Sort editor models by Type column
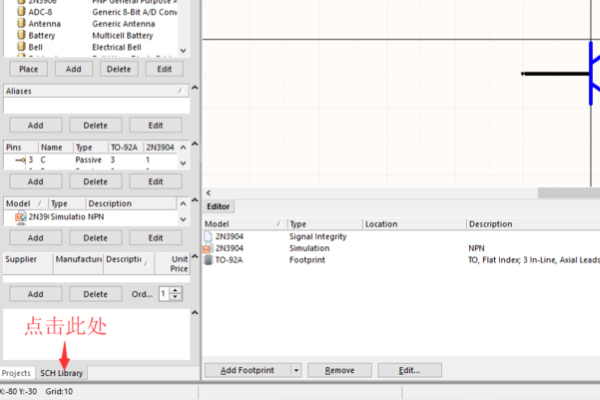 [324, 224]
